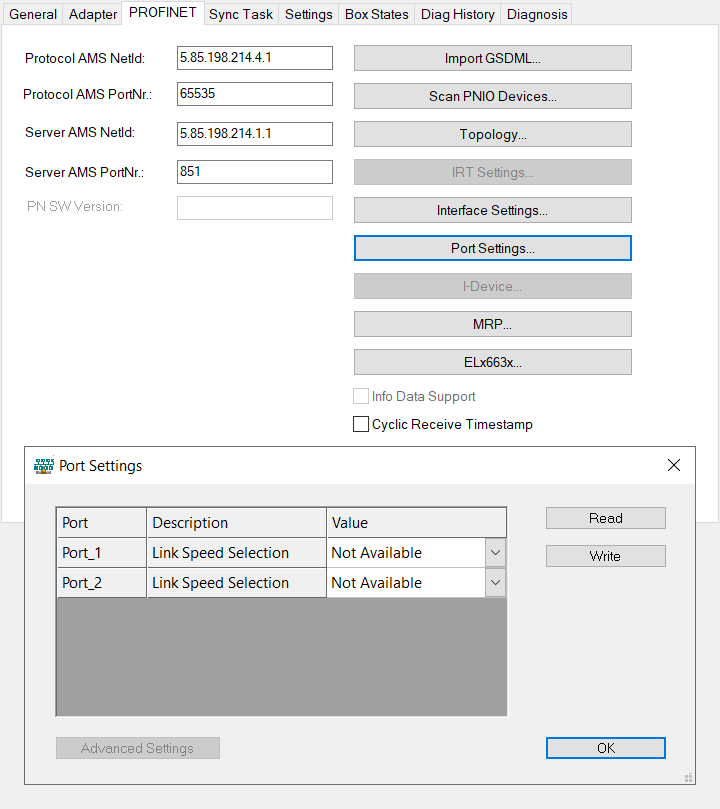720x809 pixels.
Task: Confirm with the OK button
Action: point(606,748)
